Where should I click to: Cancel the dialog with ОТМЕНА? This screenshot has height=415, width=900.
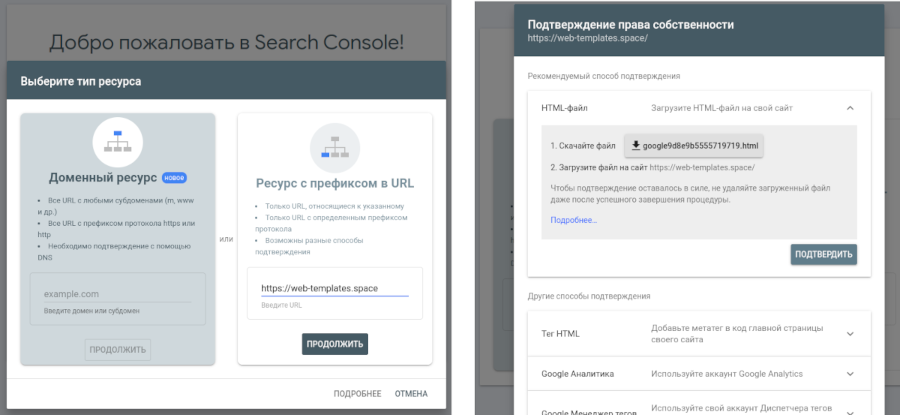pos(411,393)
